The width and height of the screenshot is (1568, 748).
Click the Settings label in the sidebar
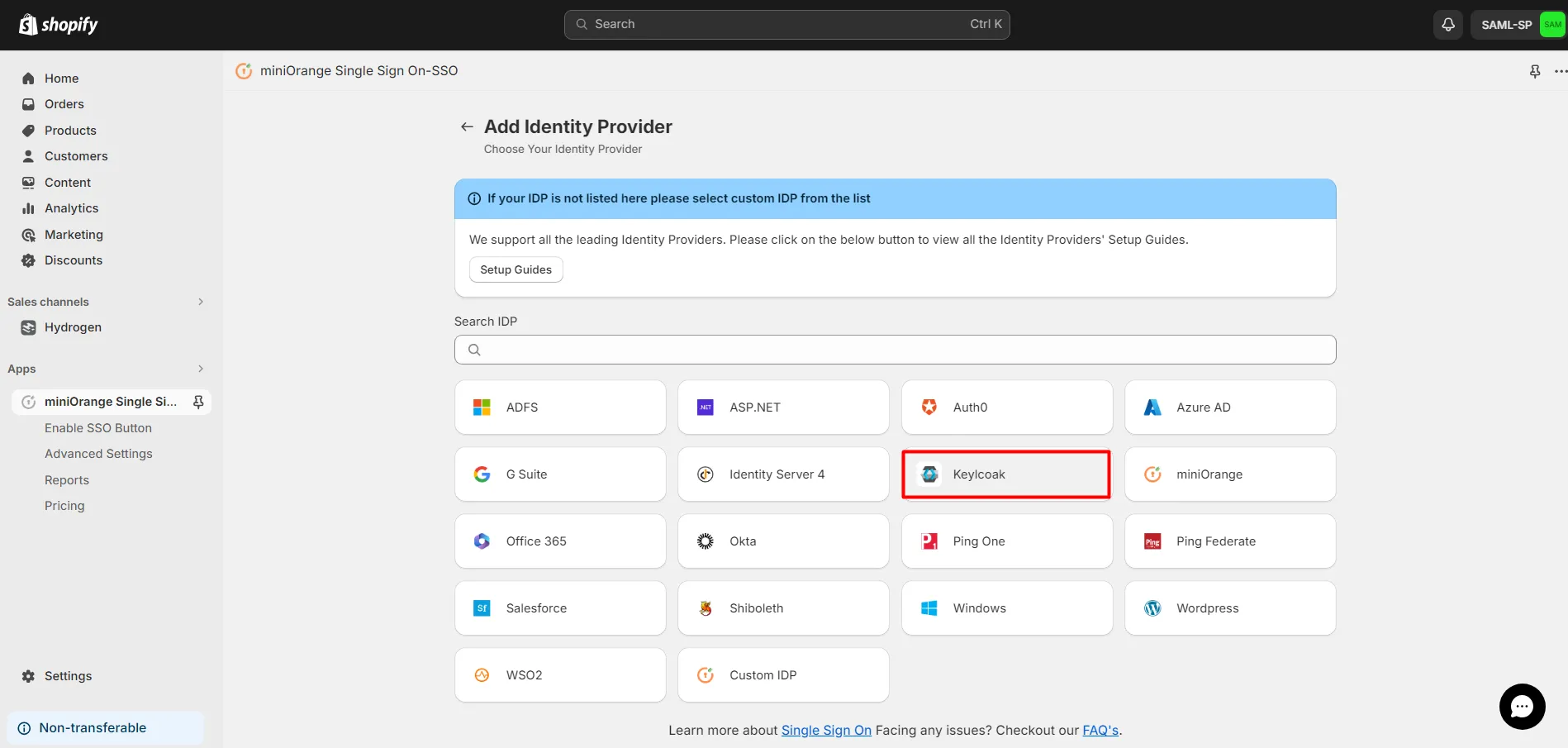click(69, 676)
